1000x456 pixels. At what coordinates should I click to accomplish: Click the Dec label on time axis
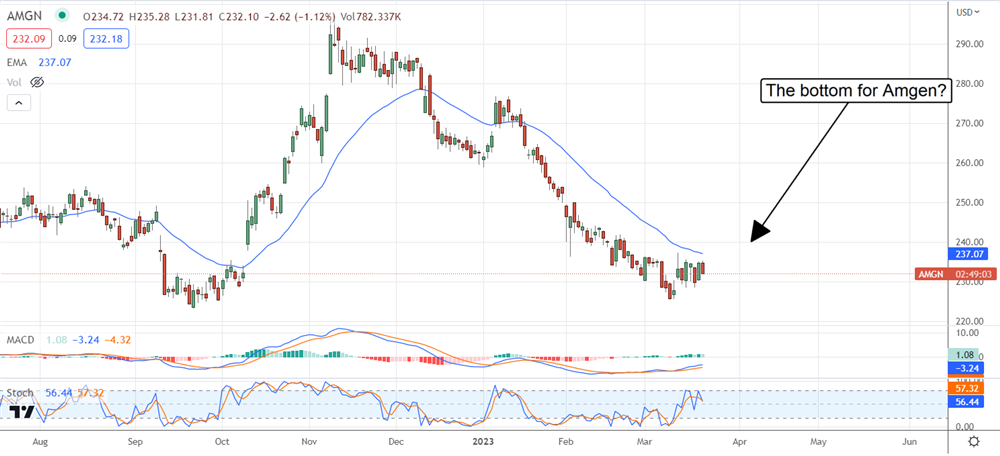pos(395,441)
